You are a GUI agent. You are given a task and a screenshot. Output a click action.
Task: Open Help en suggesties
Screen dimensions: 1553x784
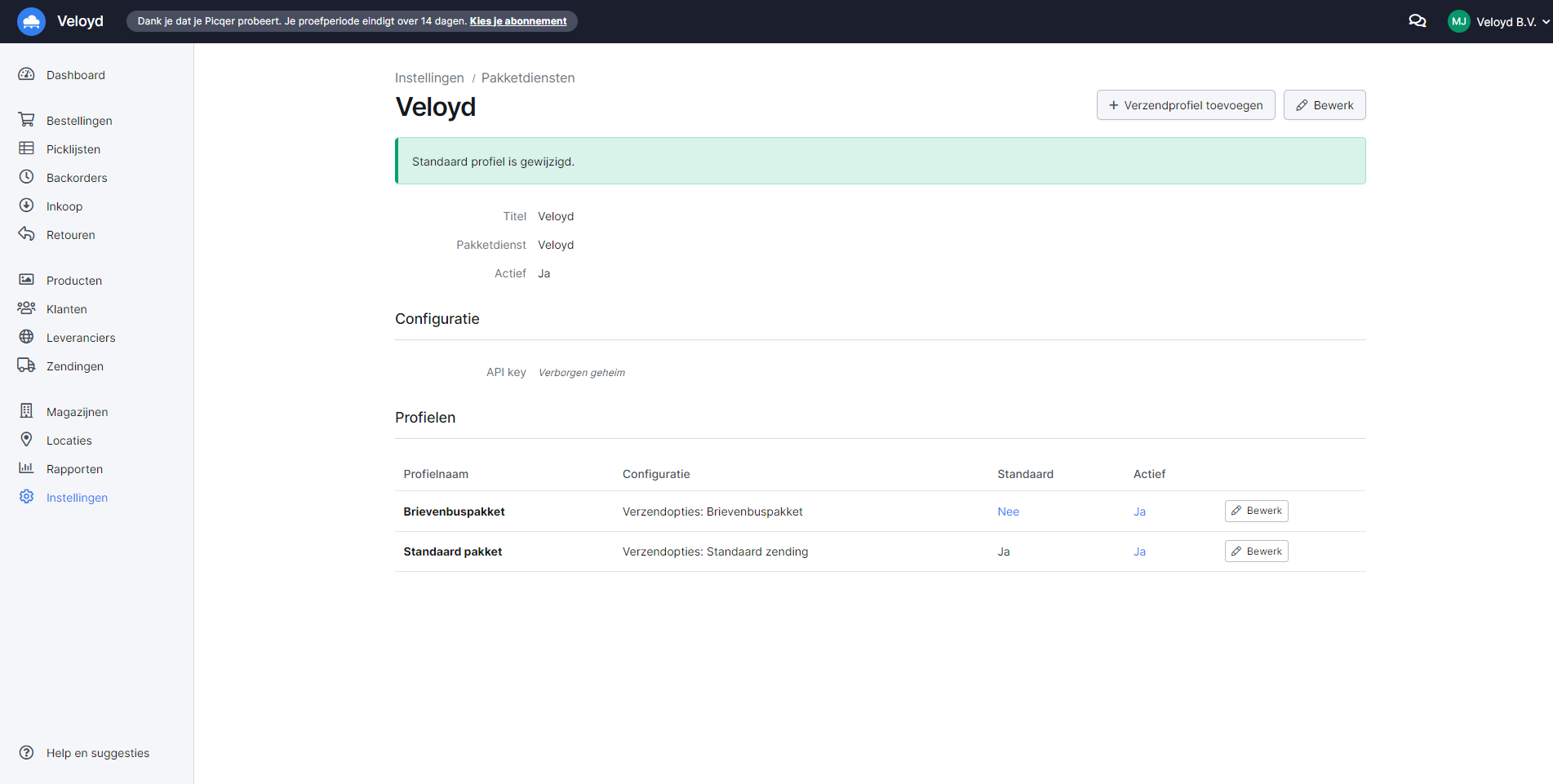click(x=98, y=753)
